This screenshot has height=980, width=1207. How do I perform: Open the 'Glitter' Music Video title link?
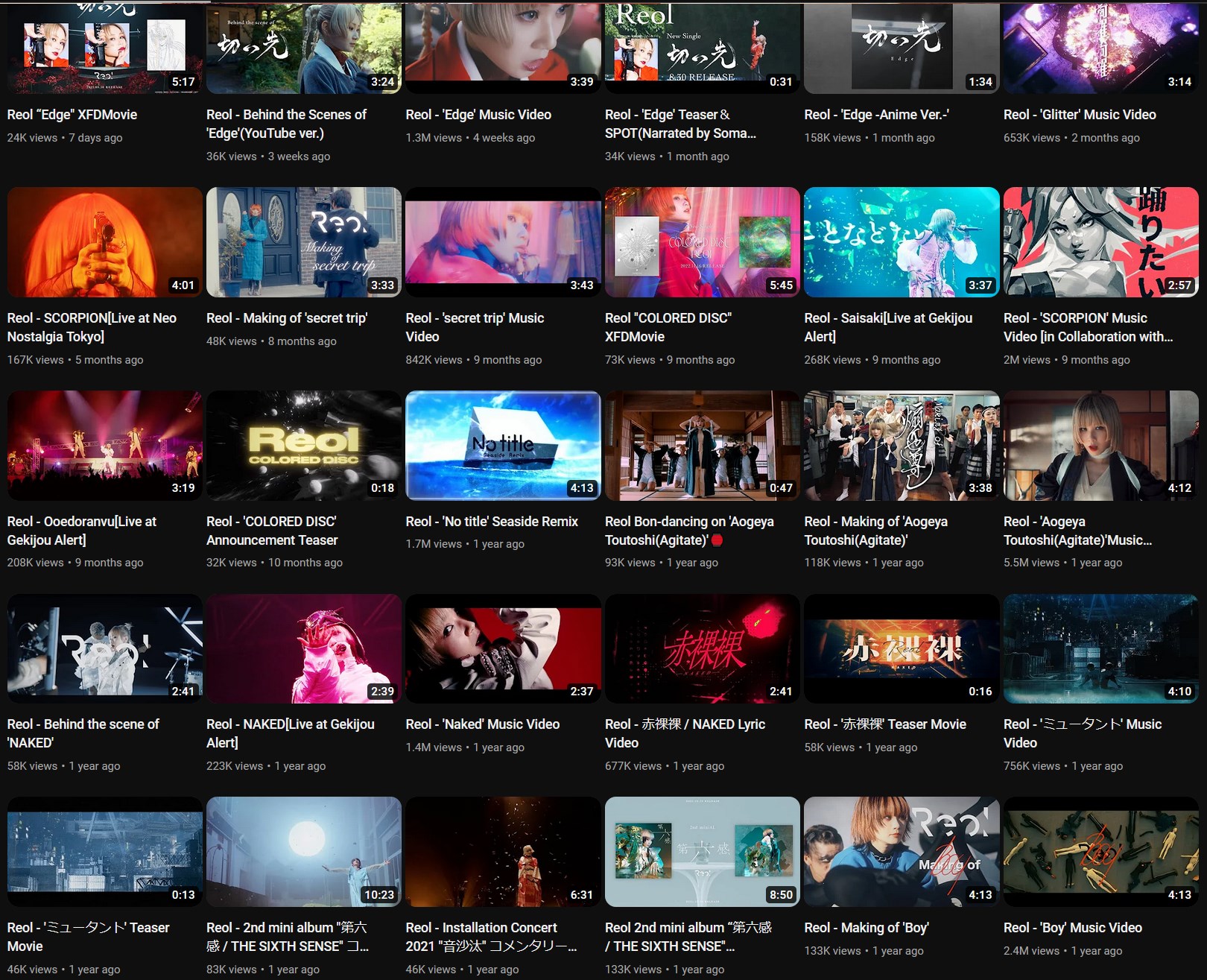(x=1080, y=115)
